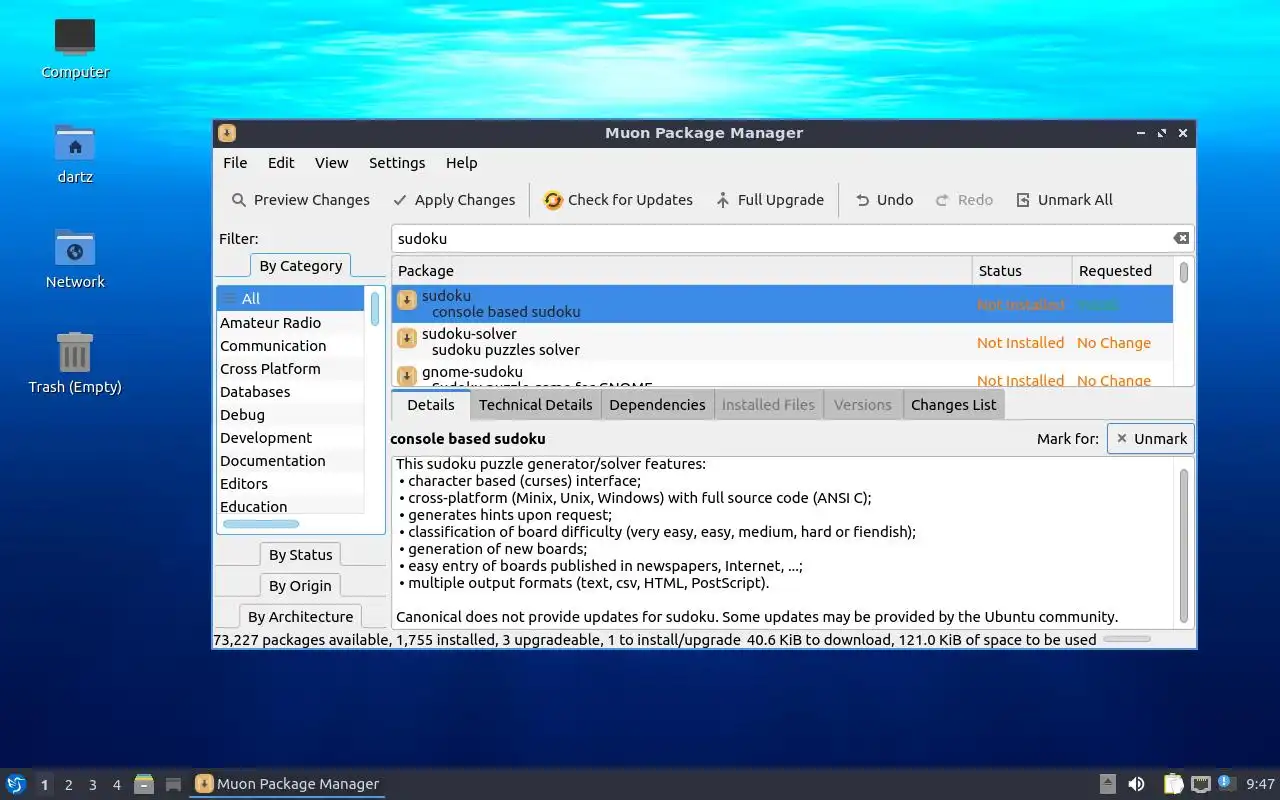Open the removable media eject tray icon
This screenshot has width=1280, height=800.
coord(1107,784)
